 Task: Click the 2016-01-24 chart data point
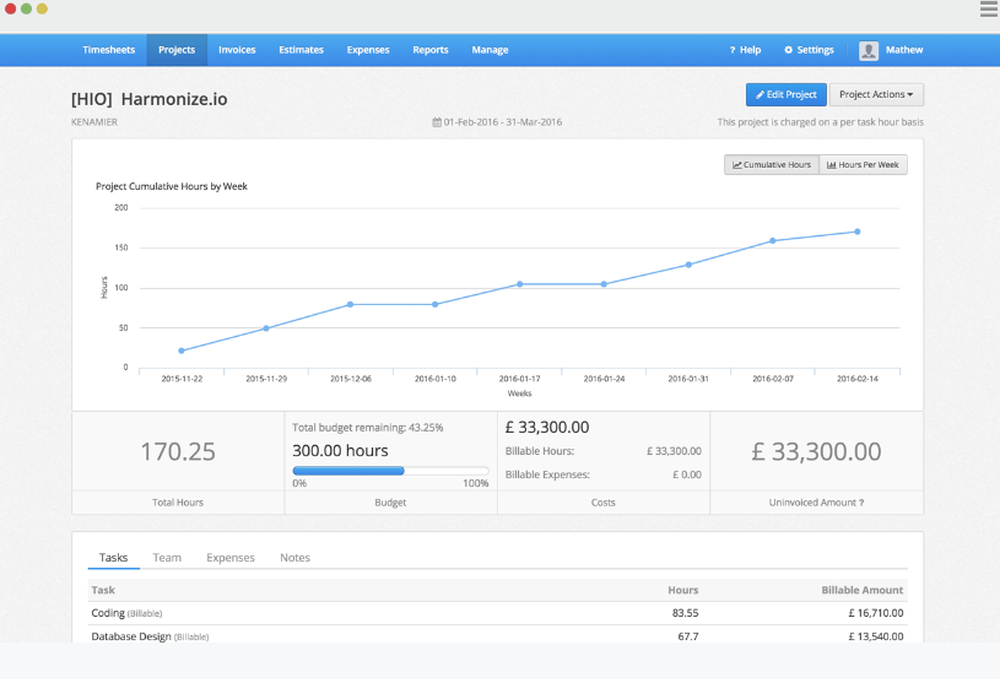tap(604, 284)
